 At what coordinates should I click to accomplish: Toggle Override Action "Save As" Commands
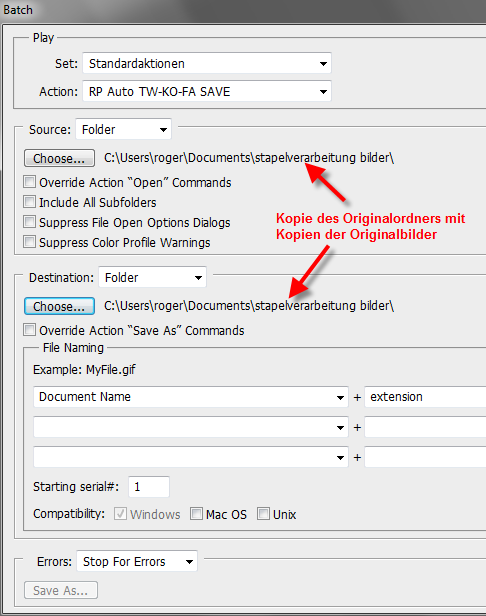[29, 330]
